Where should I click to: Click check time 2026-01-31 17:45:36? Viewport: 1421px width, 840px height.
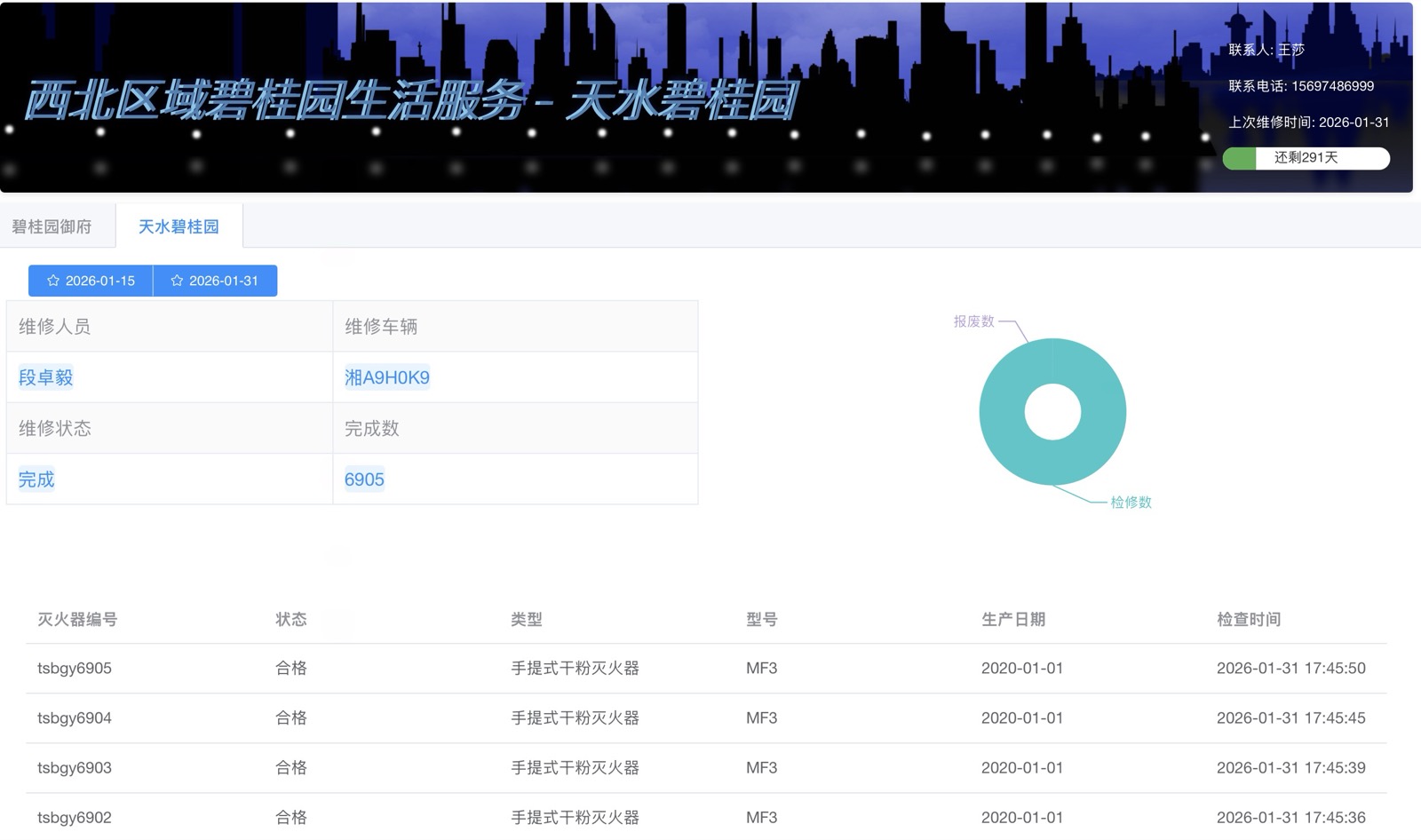[1291, 818]
